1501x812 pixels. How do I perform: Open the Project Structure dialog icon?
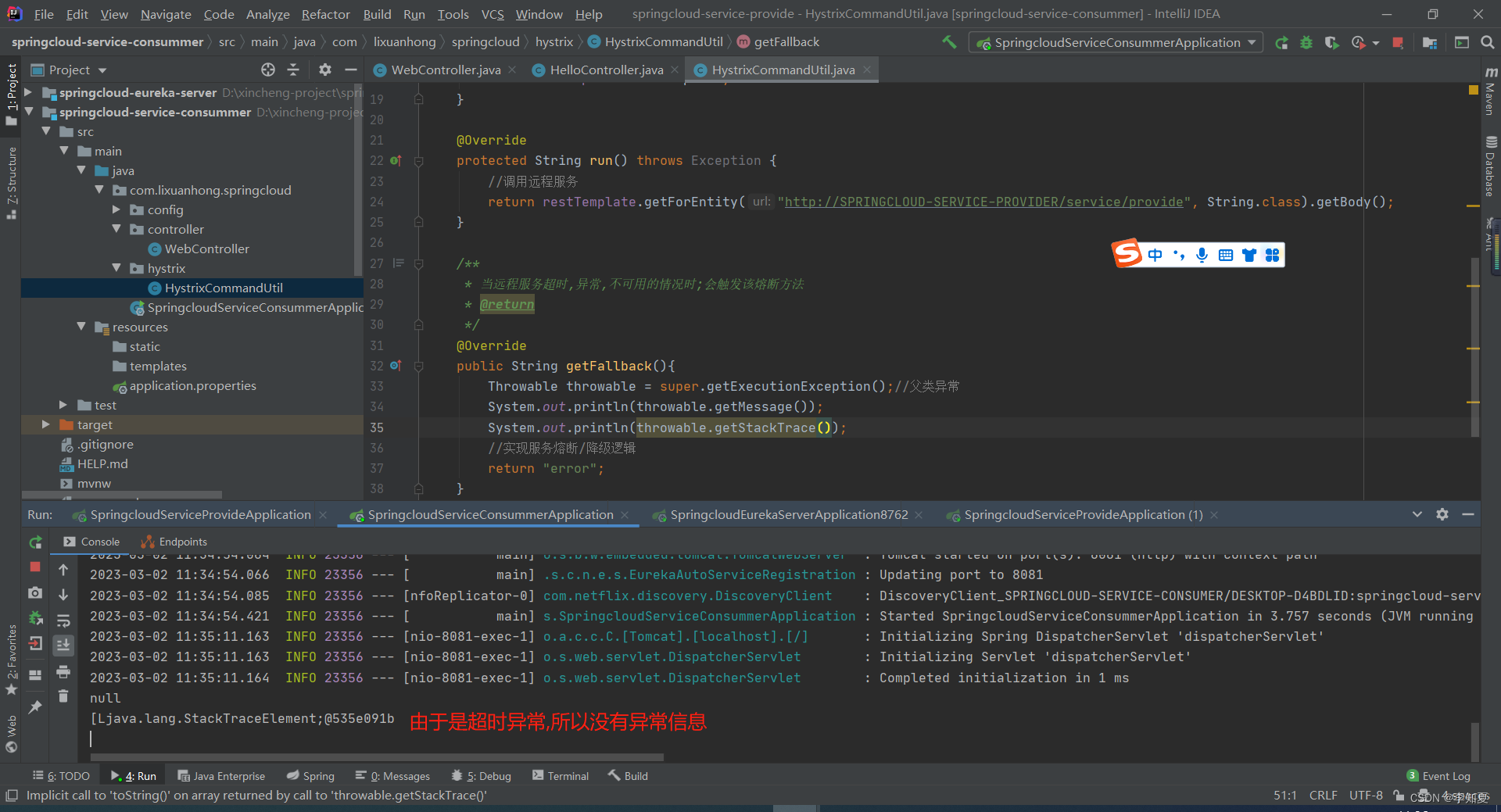[1430, 43]
